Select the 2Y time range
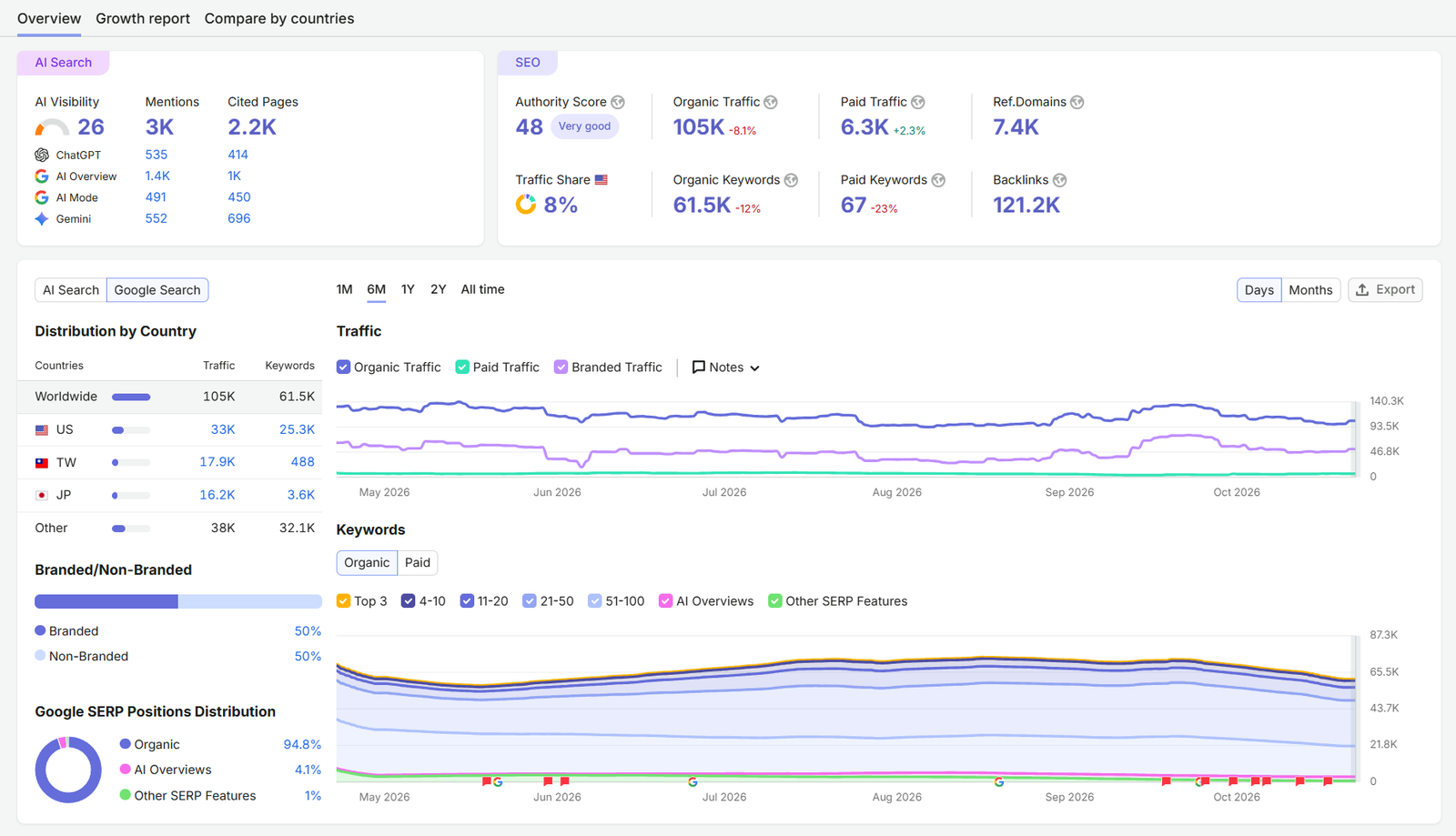The height and width of the screenshot is (836, 1456). click(439, 289)
